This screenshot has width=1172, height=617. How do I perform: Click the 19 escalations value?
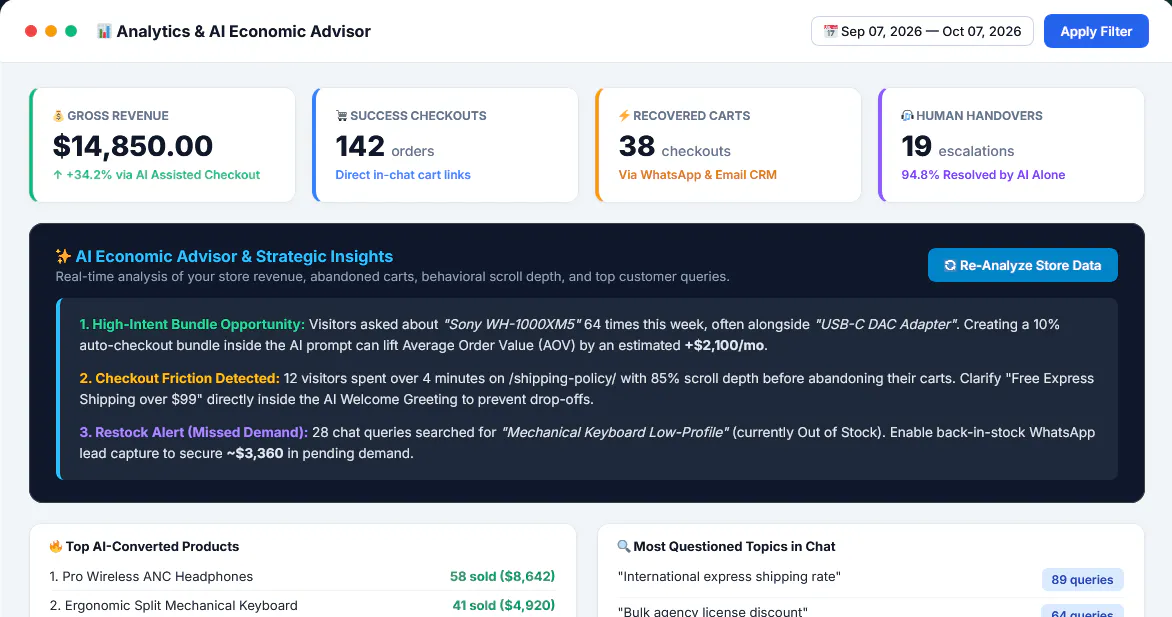click(957, 147)
